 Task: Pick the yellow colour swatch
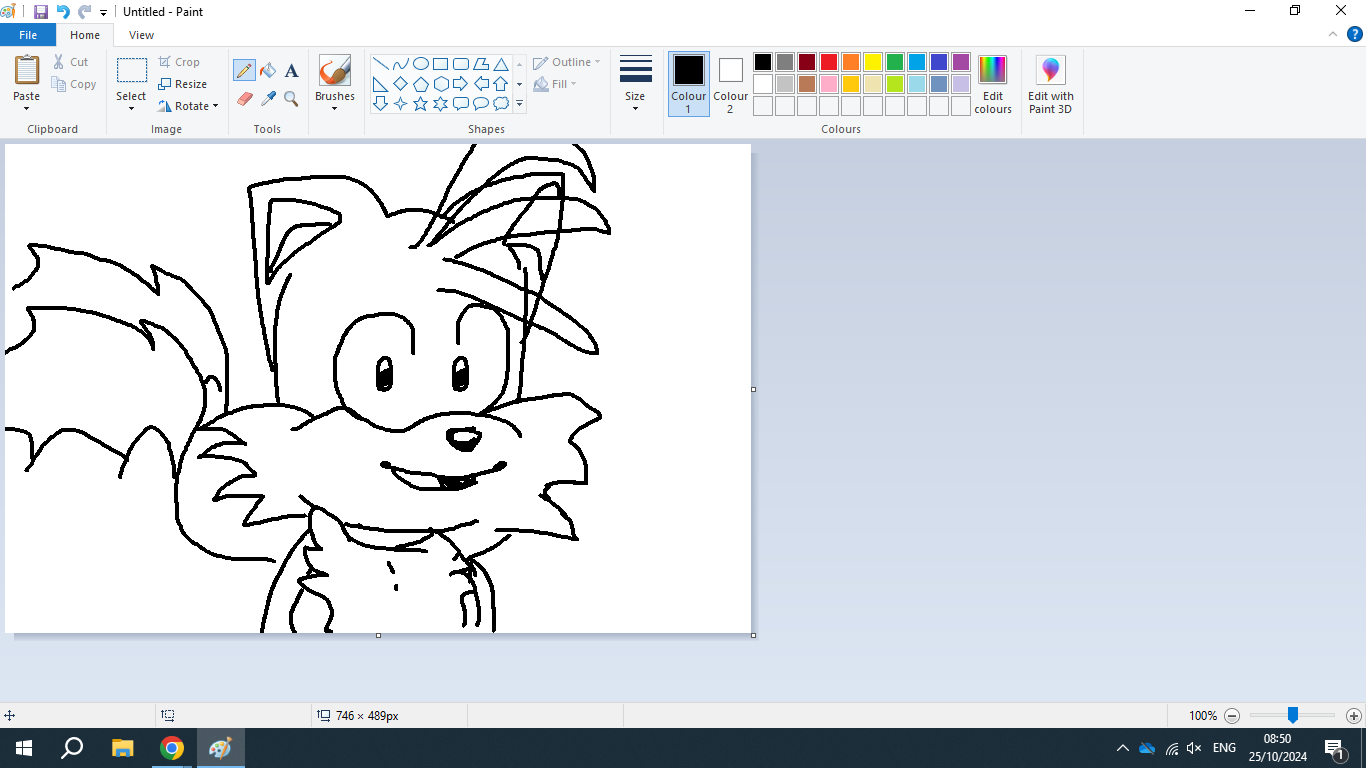[873, 62]
